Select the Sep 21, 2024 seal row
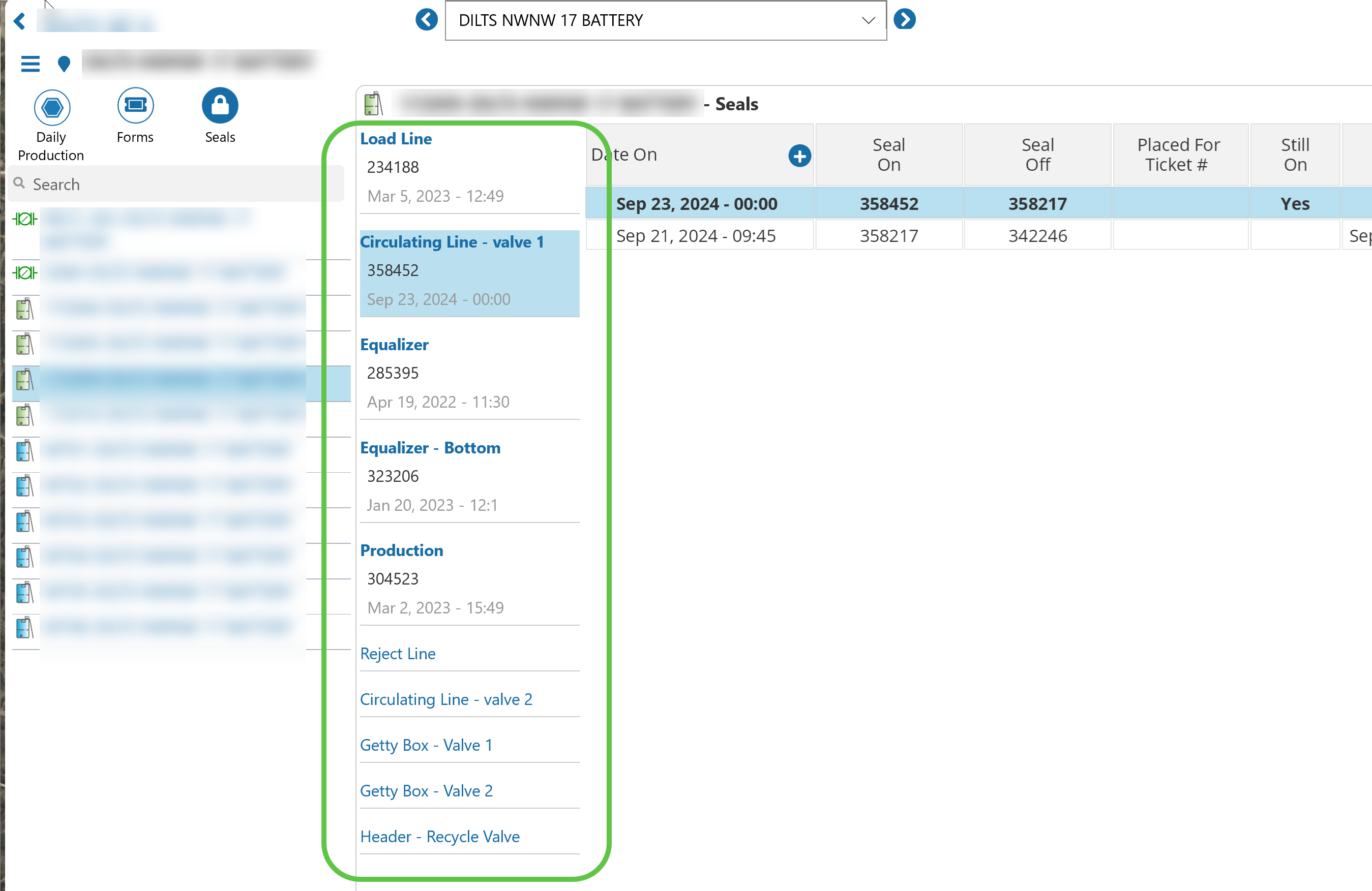Viewport: 1372px width, 891px height. [x=696, y=236]
